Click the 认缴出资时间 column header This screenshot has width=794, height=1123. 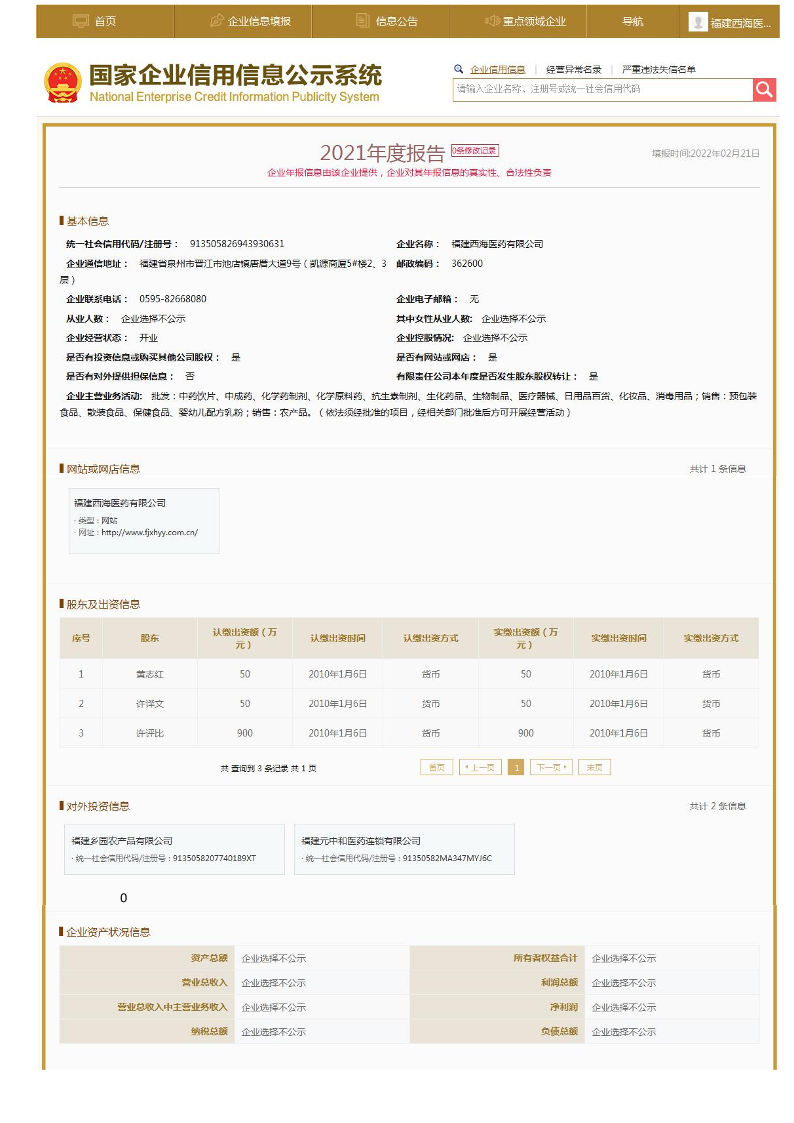[337, 638]
